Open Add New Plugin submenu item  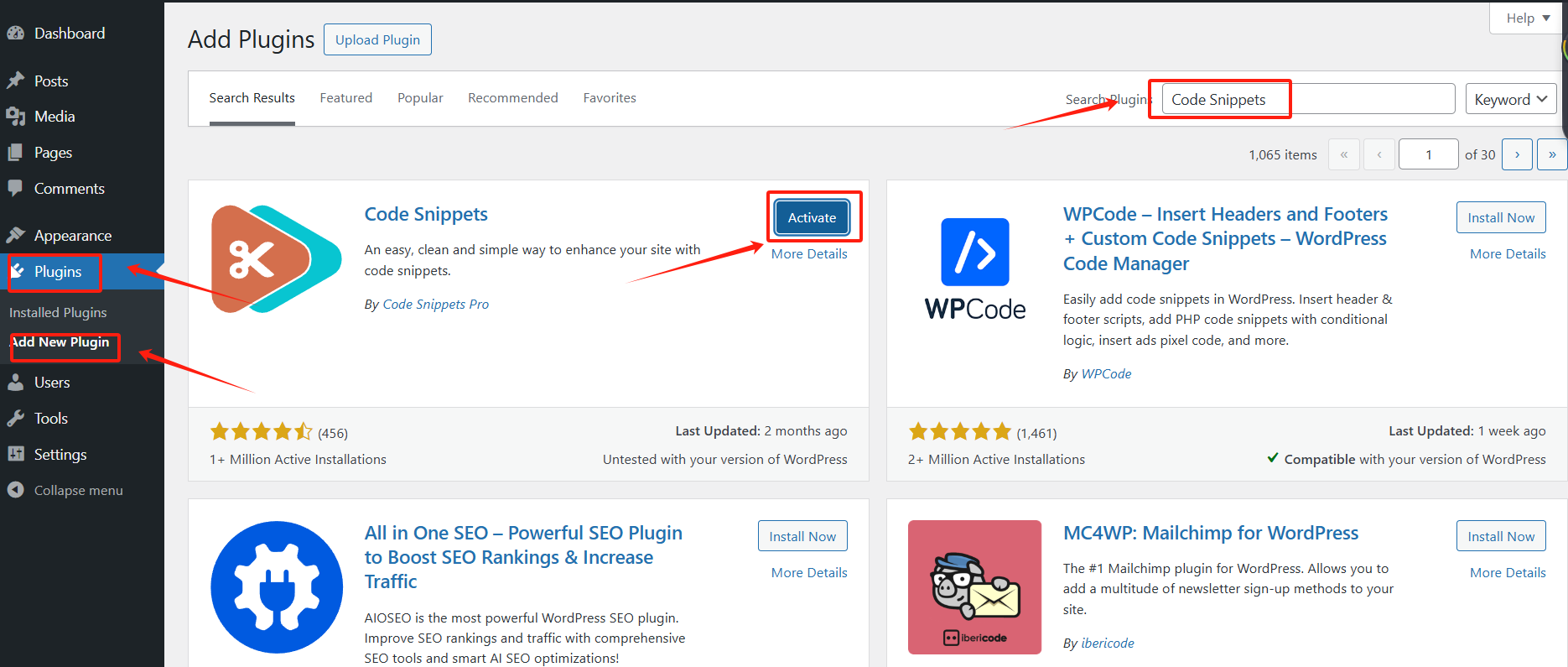(60, 342)
